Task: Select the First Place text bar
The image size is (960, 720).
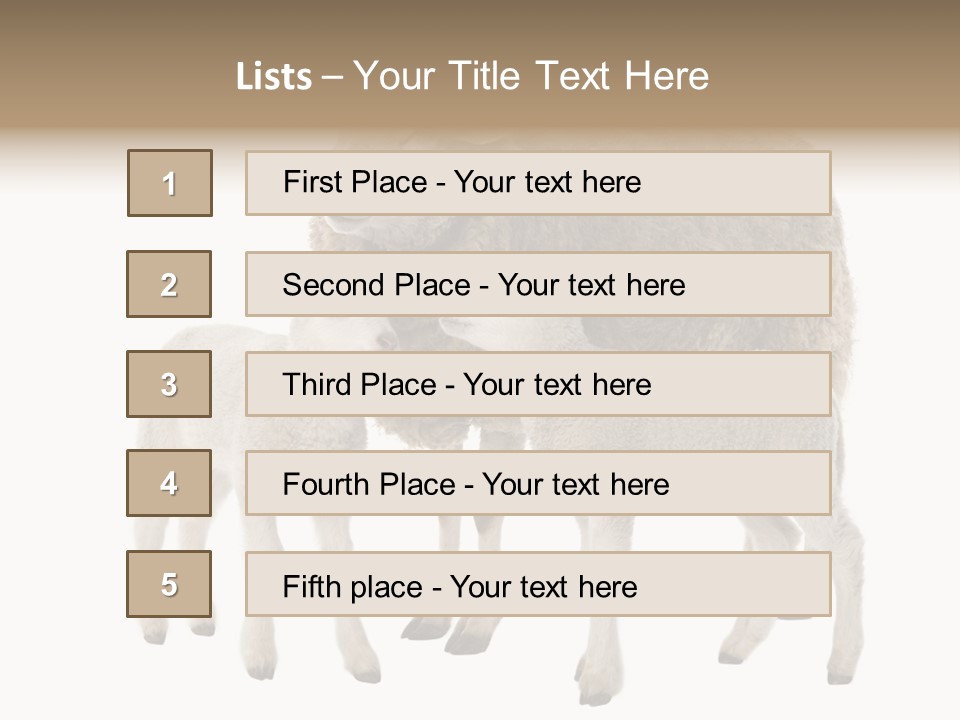Action: click(x=538, y=183)
